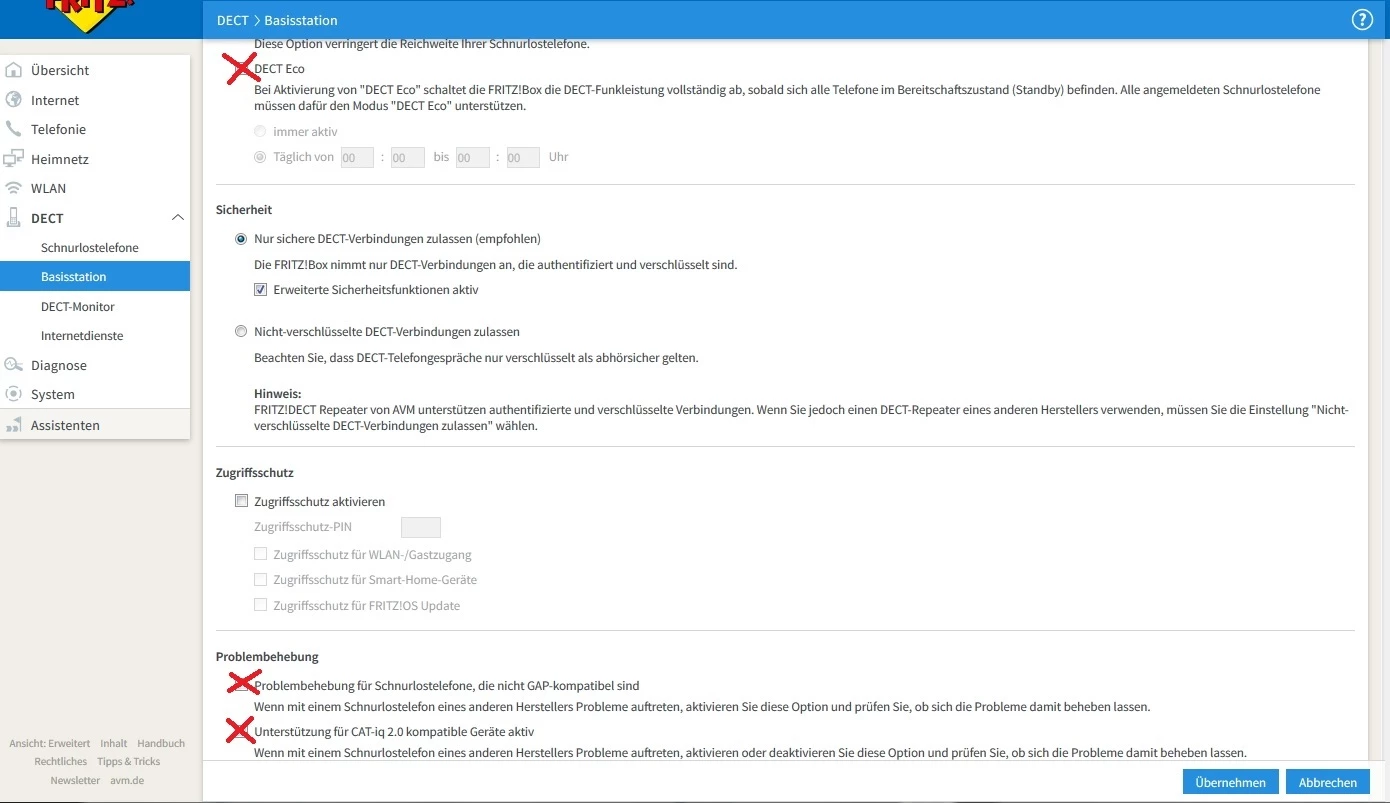Click the WLAN wifi icon
The height and width of the screenshot is (803, 1390).
pos(13,188)
